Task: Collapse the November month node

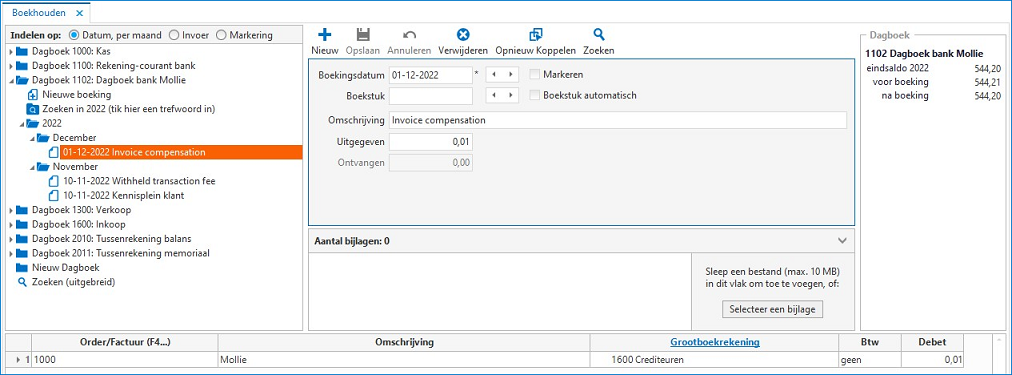Action: pos(32,167)
